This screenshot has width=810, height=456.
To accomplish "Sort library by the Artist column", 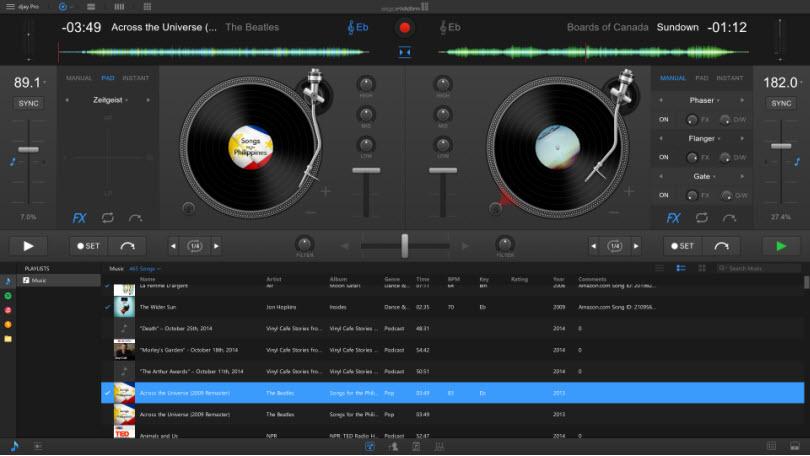I will coord(274,279).
